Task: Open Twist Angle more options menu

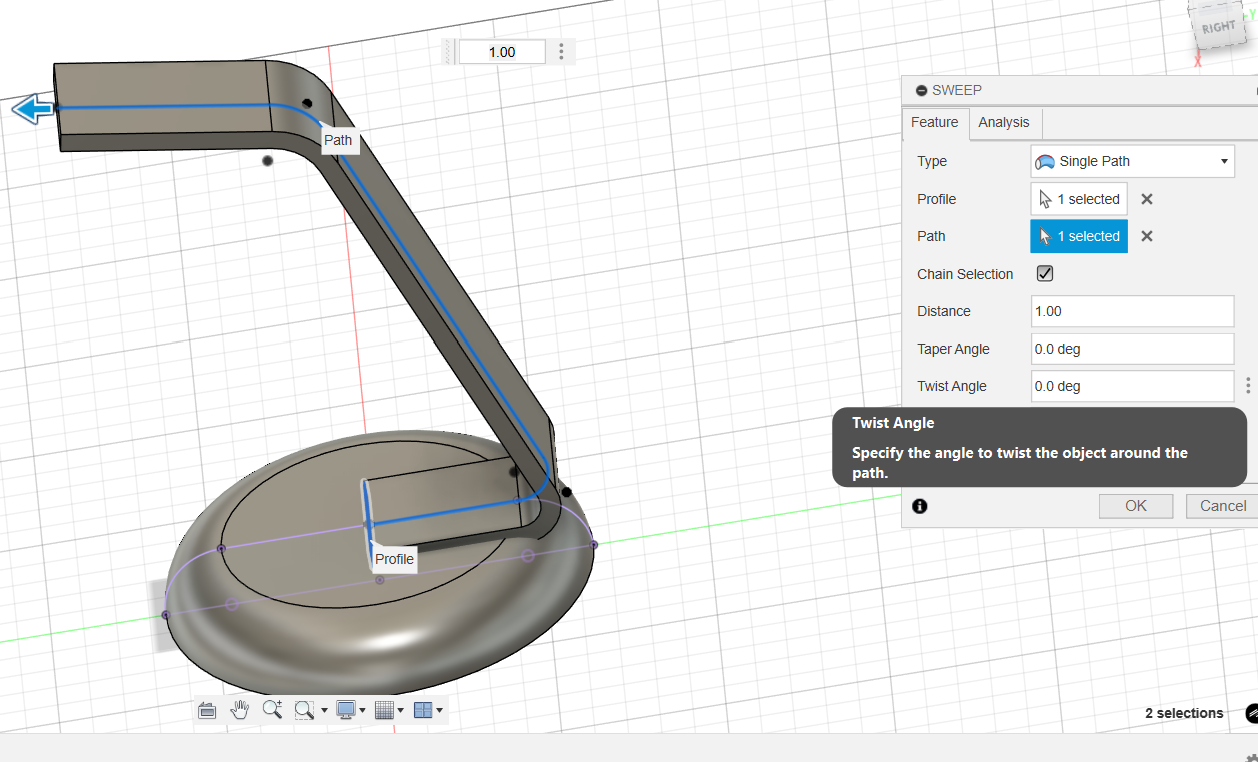Action: coord(1248,386)
